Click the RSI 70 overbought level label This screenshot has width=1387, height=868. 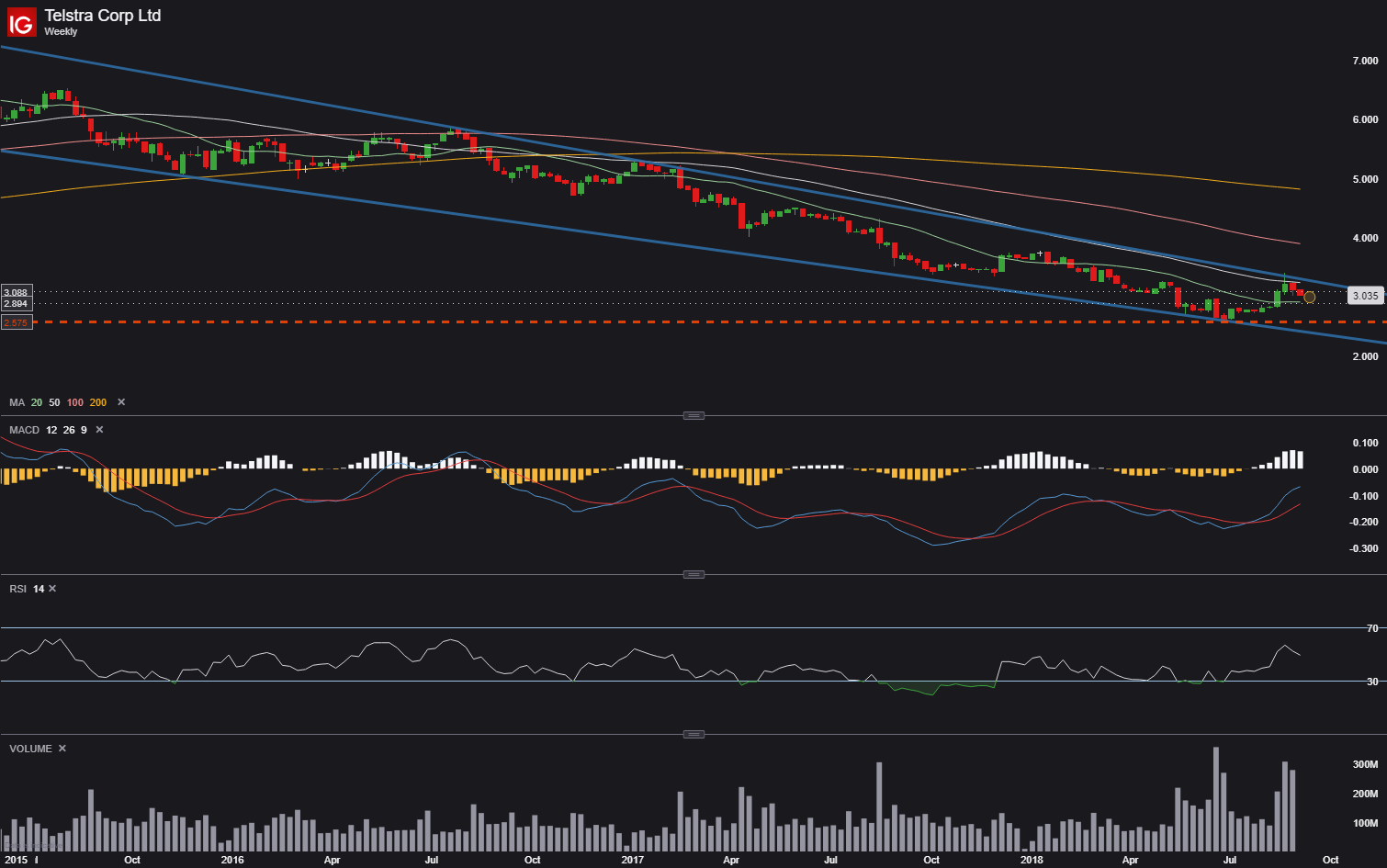tap(1372, 628)
